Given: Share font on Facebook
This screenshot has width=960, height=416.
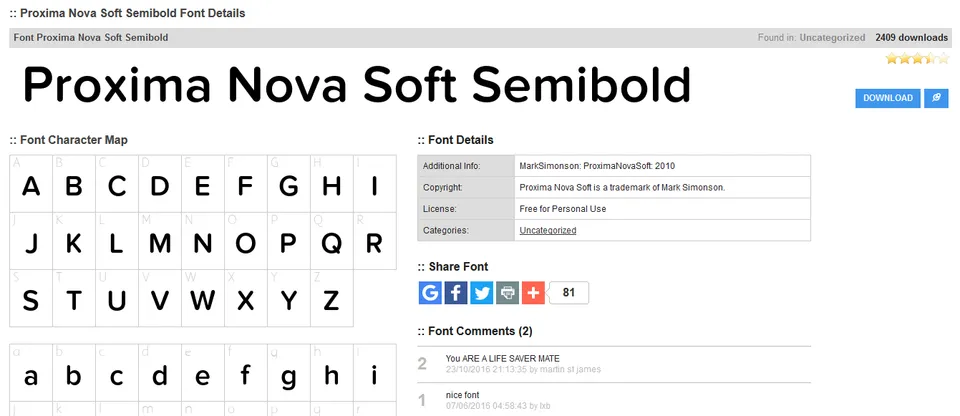Looking at the screenshot, I should (x=456, y=293).
